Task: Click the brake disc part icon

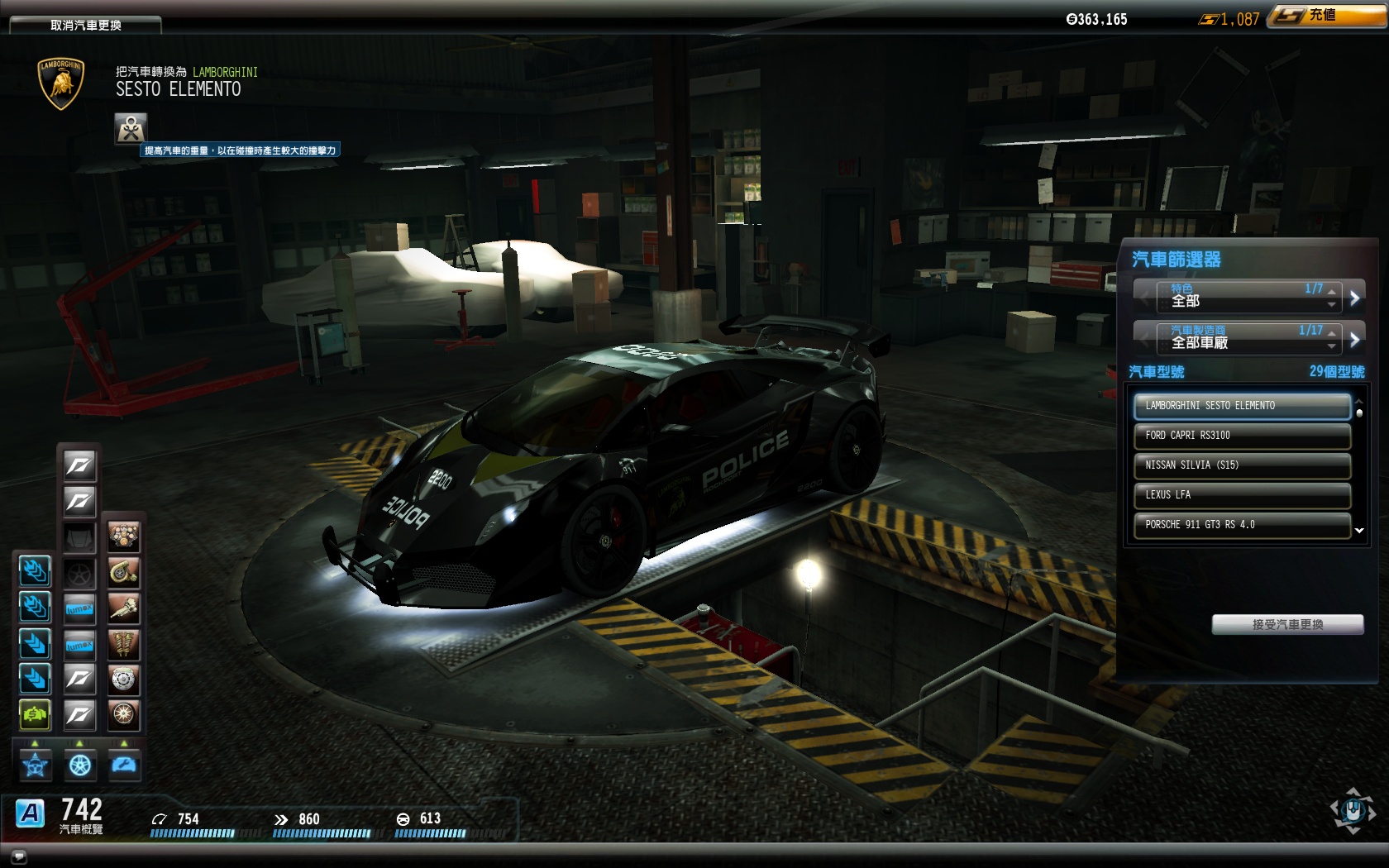Action: point(124,680)
